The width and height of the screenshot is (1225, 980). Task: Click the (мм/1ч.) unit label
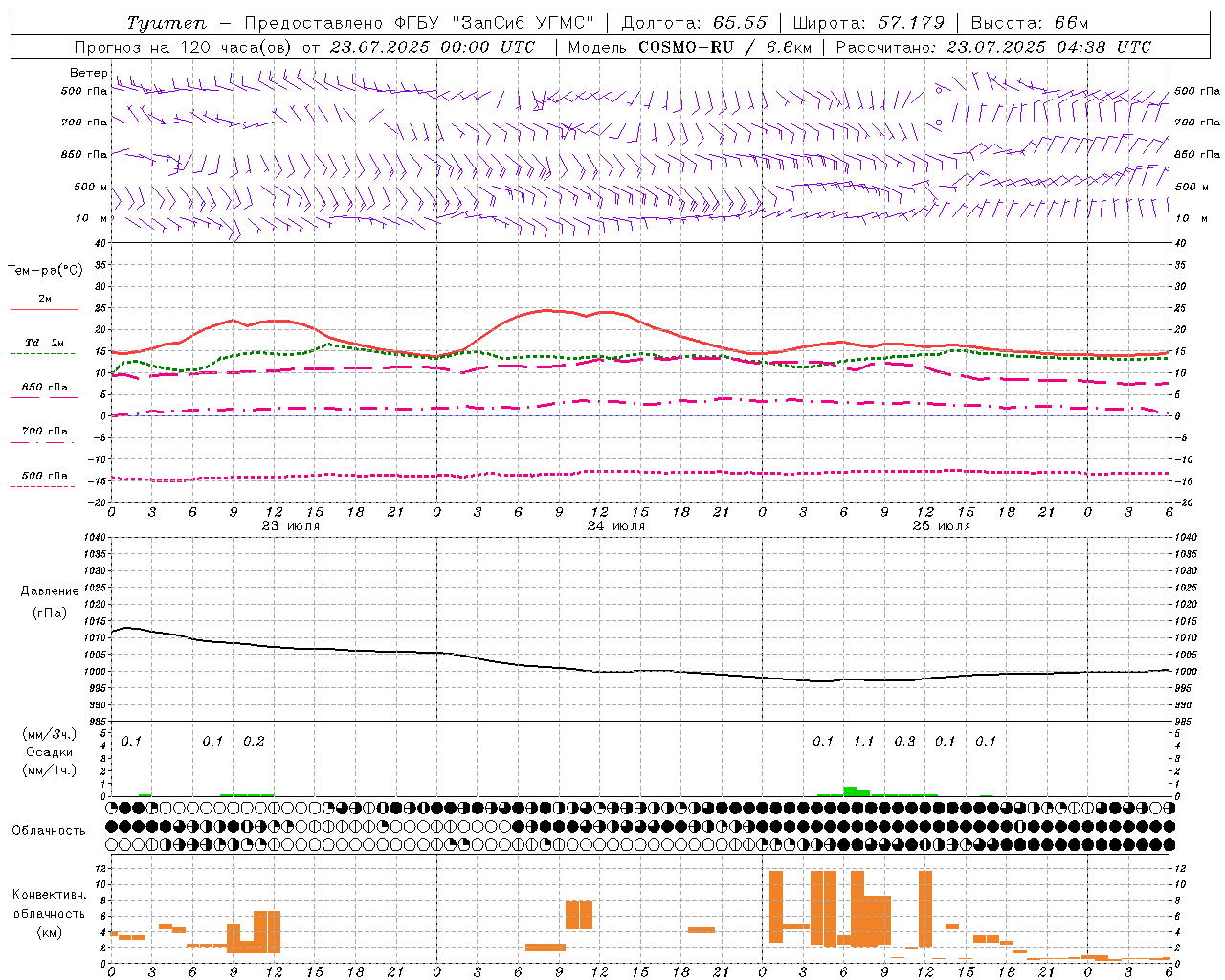(x=50, y=770)
